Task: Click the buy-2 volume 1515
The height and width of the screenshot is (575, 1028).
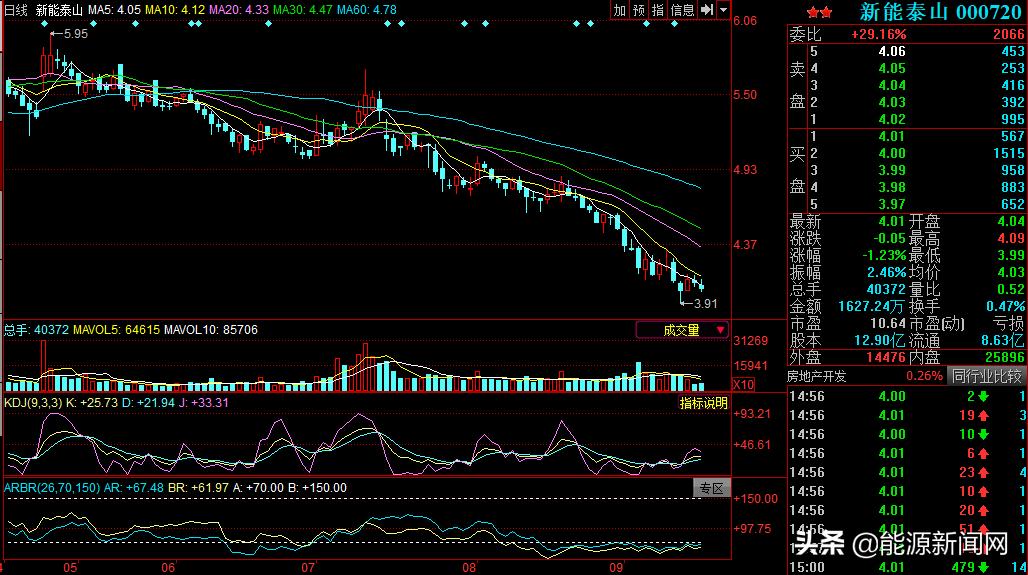Action: pos(1008,153)
